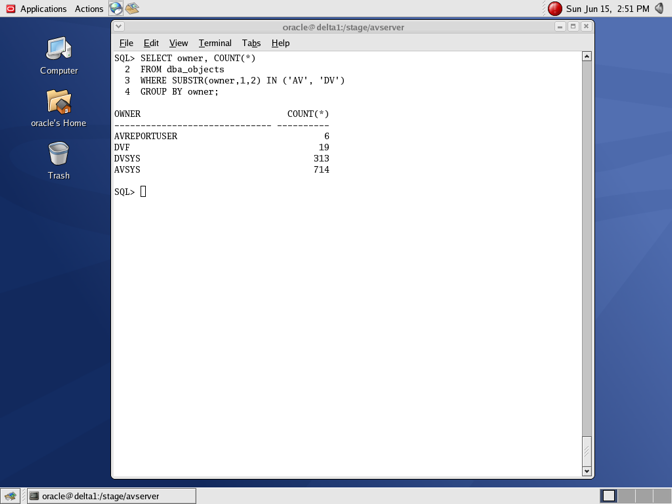Click the SQL prompt cursor
672x504 pixels.
point(143,192)
